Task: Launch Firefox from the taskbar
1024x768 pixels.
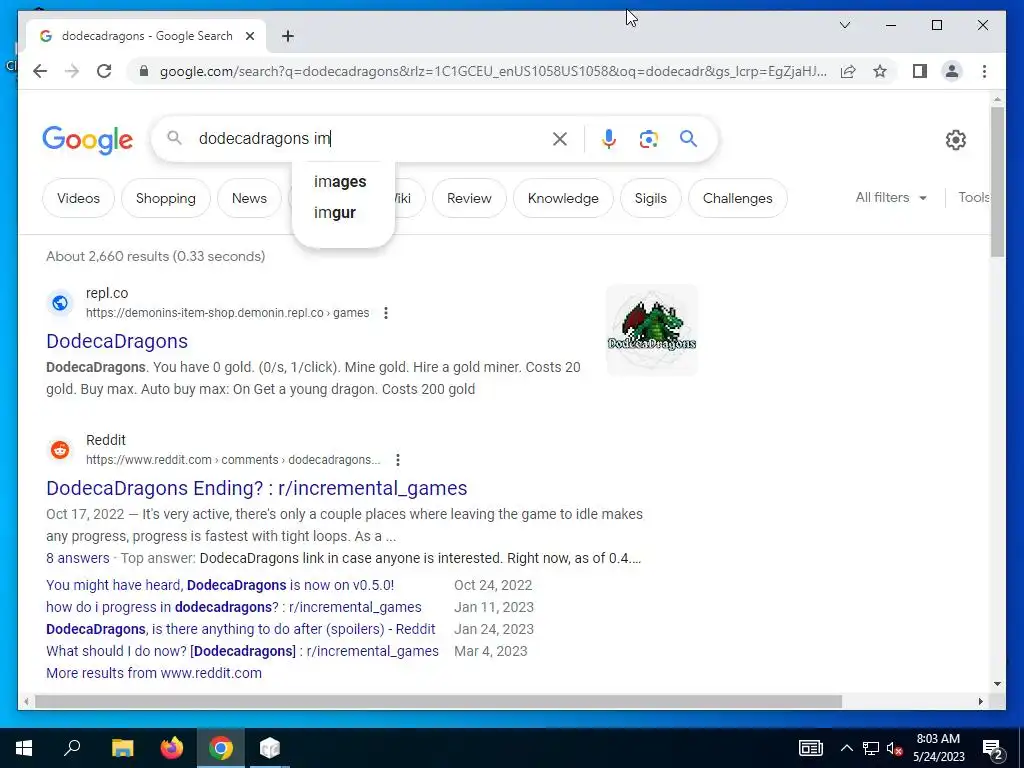Action: [x=172, y=748]
